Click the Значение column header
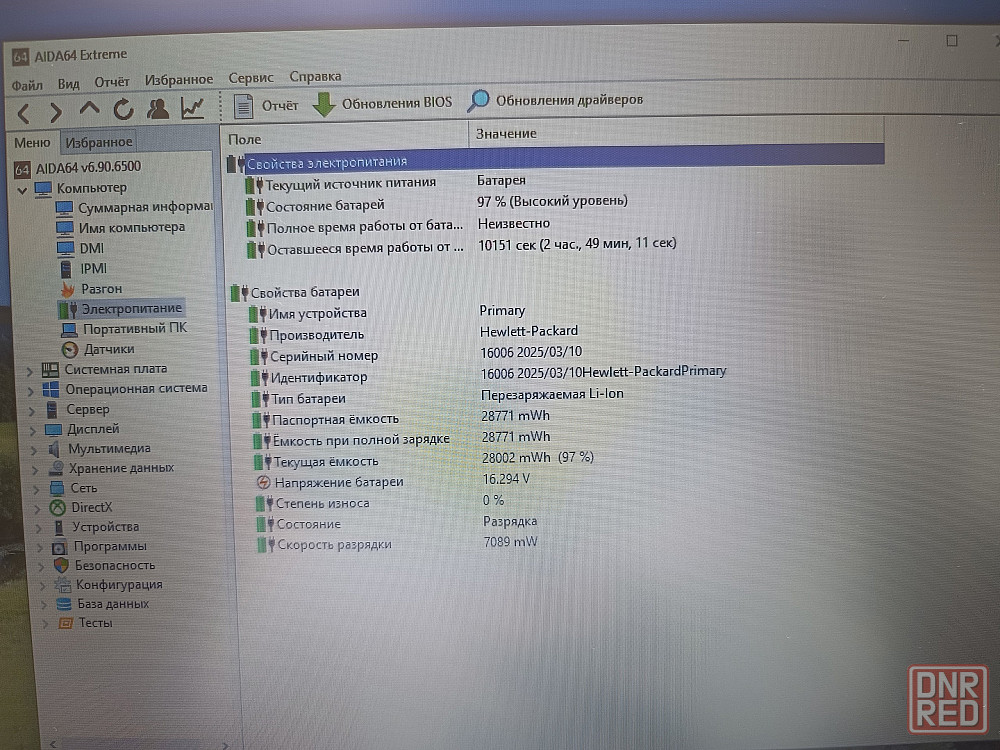The width and height of the screenshot is (1000, 750). coord(677,133)
